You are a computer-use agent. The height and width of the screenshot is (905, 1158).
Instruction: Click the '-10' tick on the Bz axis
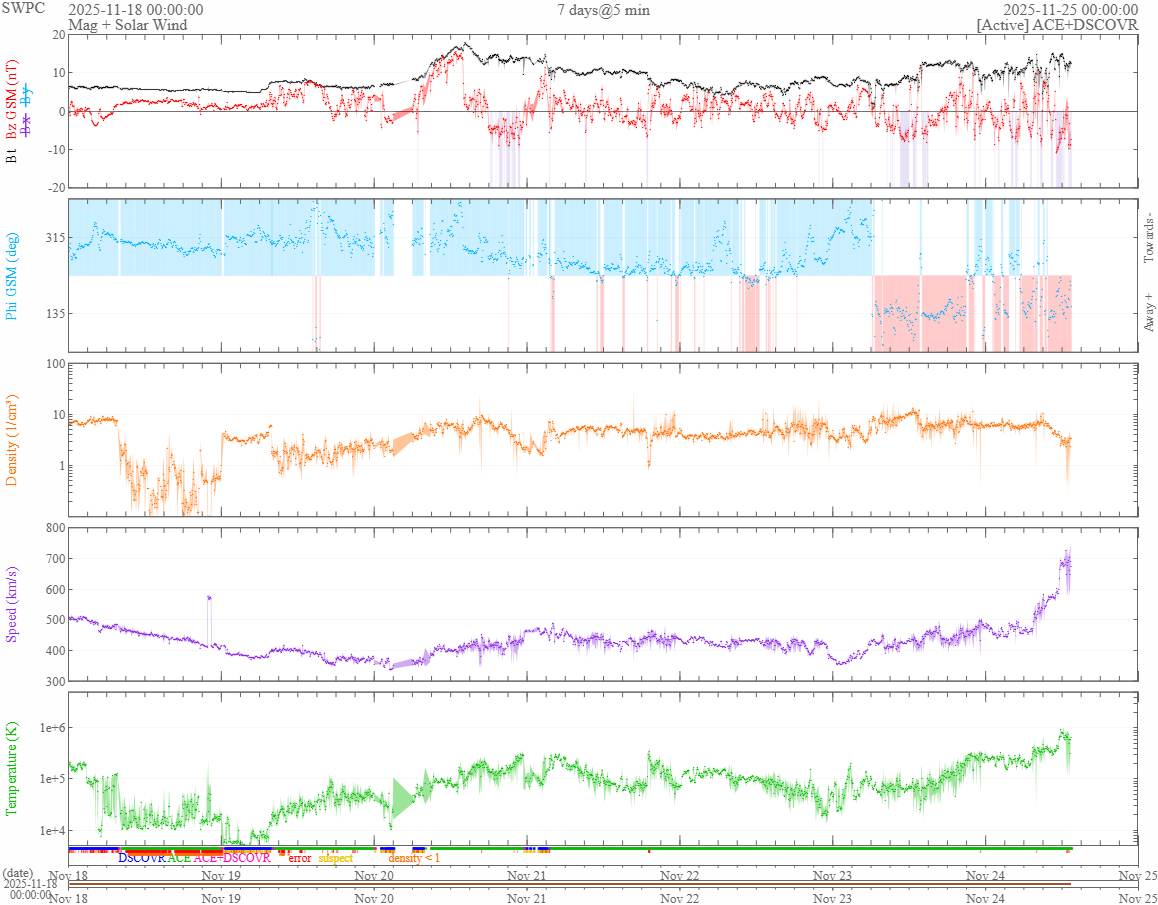[x=56, y=149]
